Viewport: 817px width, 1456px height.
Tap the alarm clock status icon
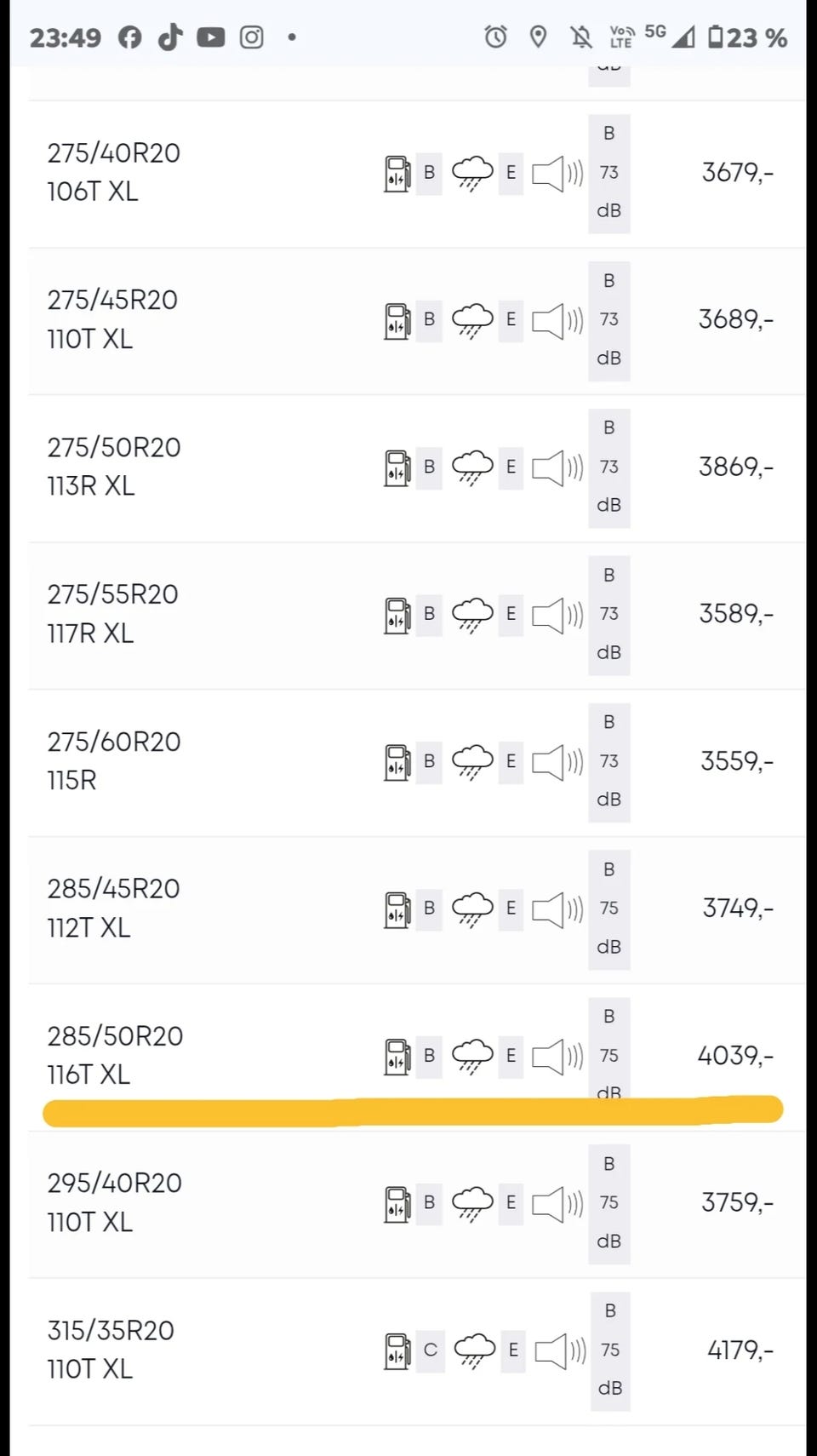point(495,37)
